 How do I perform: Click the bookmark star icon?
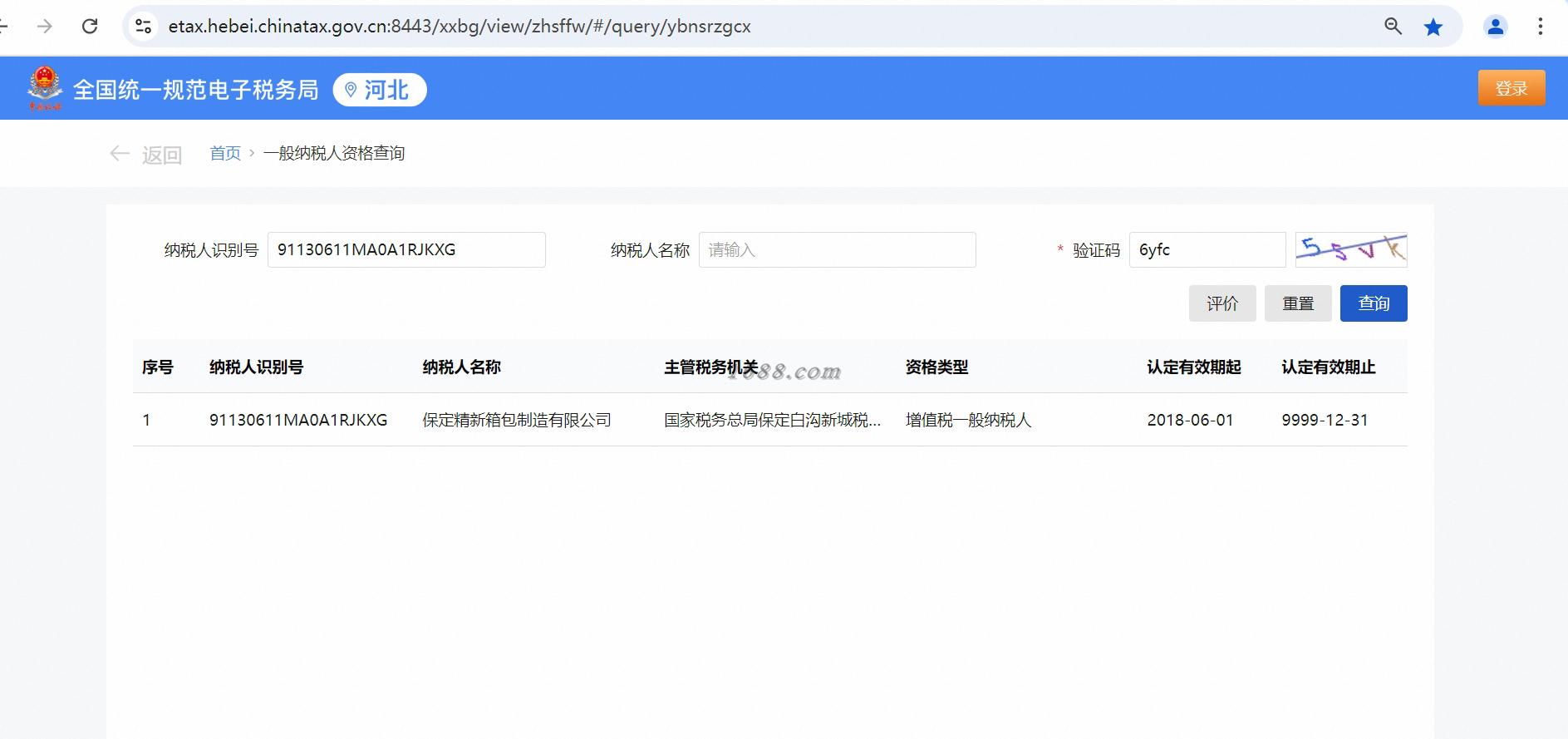pyautogui.click(x=1433, y=27)
